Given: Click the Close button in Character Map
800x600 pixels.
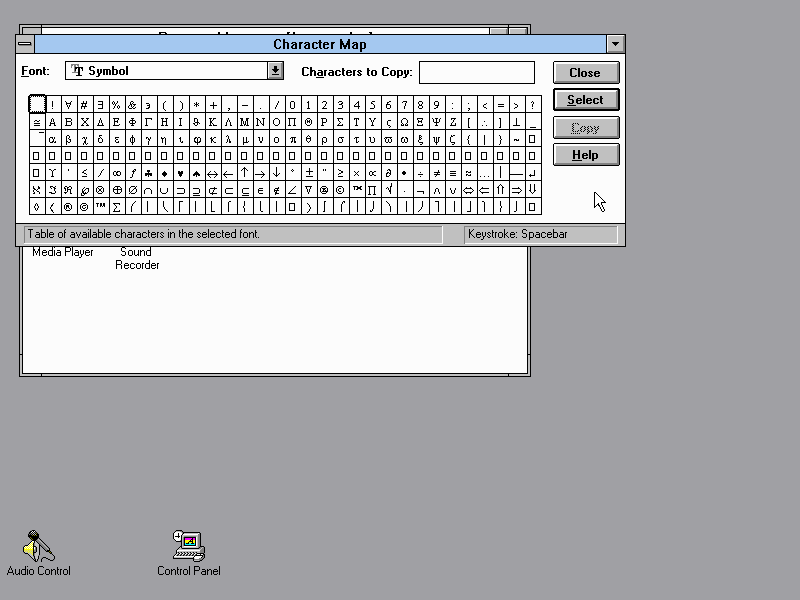Looking at the screenshot, I should click(585, 73).
